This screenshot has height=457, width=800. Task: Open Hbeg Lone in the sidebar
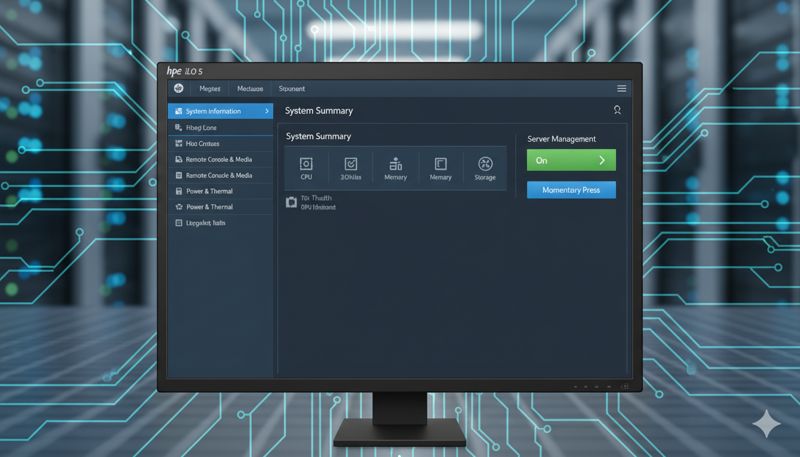(x=201, y=128)
